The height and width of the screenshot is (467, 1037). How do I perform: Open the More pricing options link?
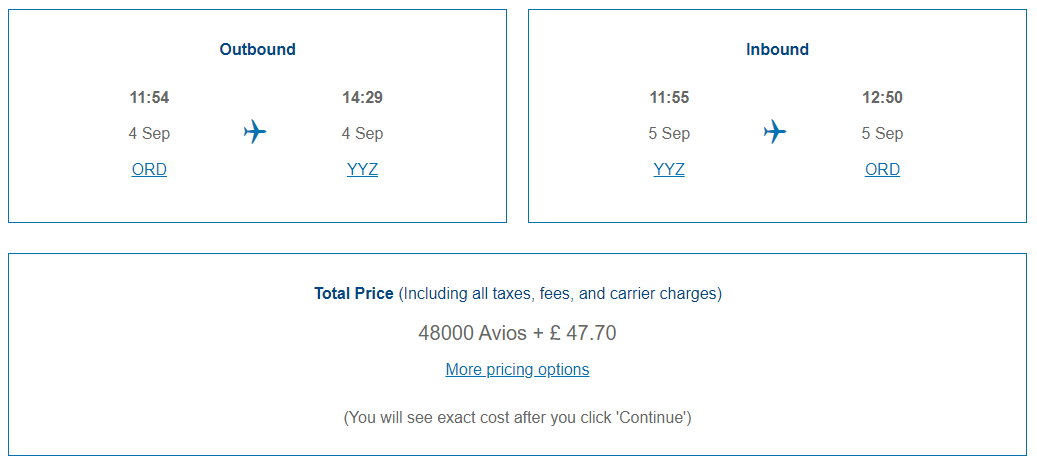coord(517,369)
